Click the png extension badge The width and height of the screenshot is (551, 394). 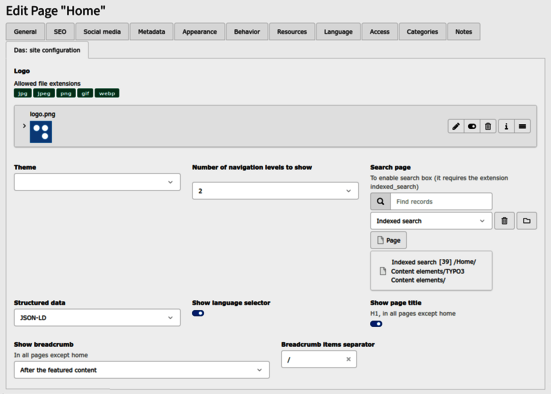pyautogui.click(x=66, y=93)
